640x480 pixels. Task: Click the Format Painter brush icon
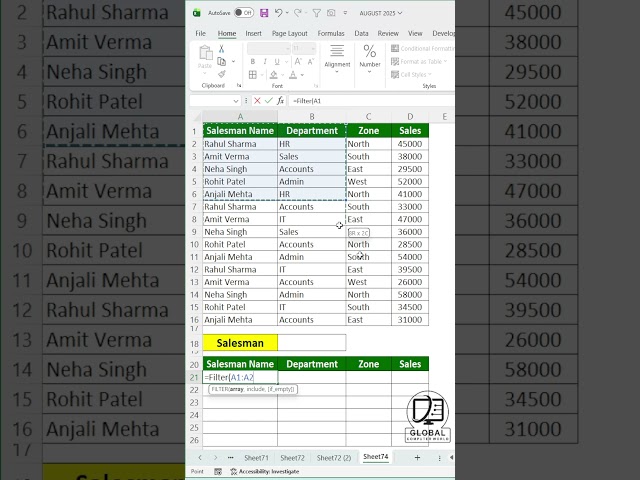click(222, 74)
